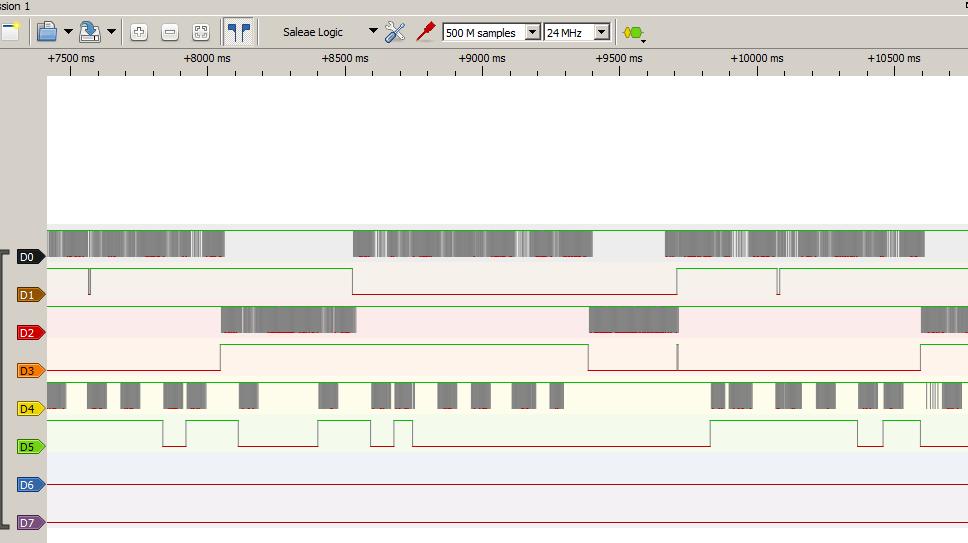Select the yellow D4 channel label

point(30,409)
